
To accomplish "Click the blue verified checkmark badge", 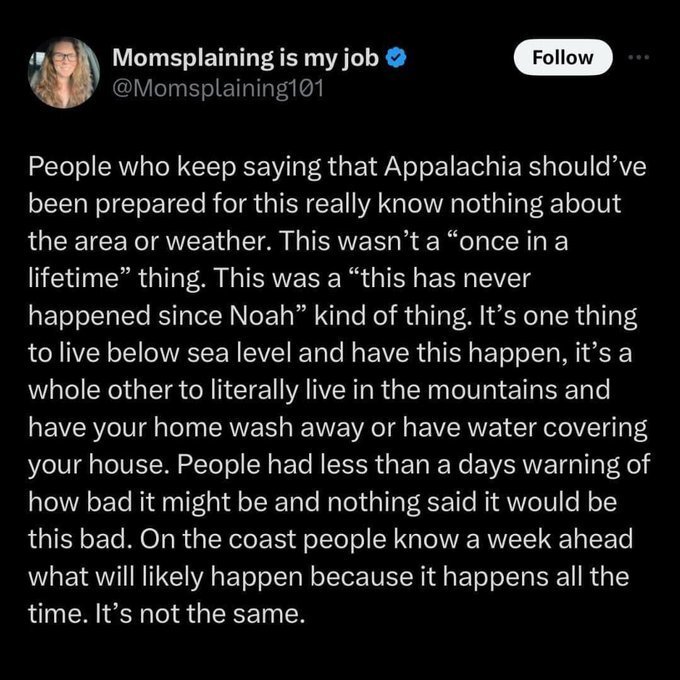I will coord(395,58).
